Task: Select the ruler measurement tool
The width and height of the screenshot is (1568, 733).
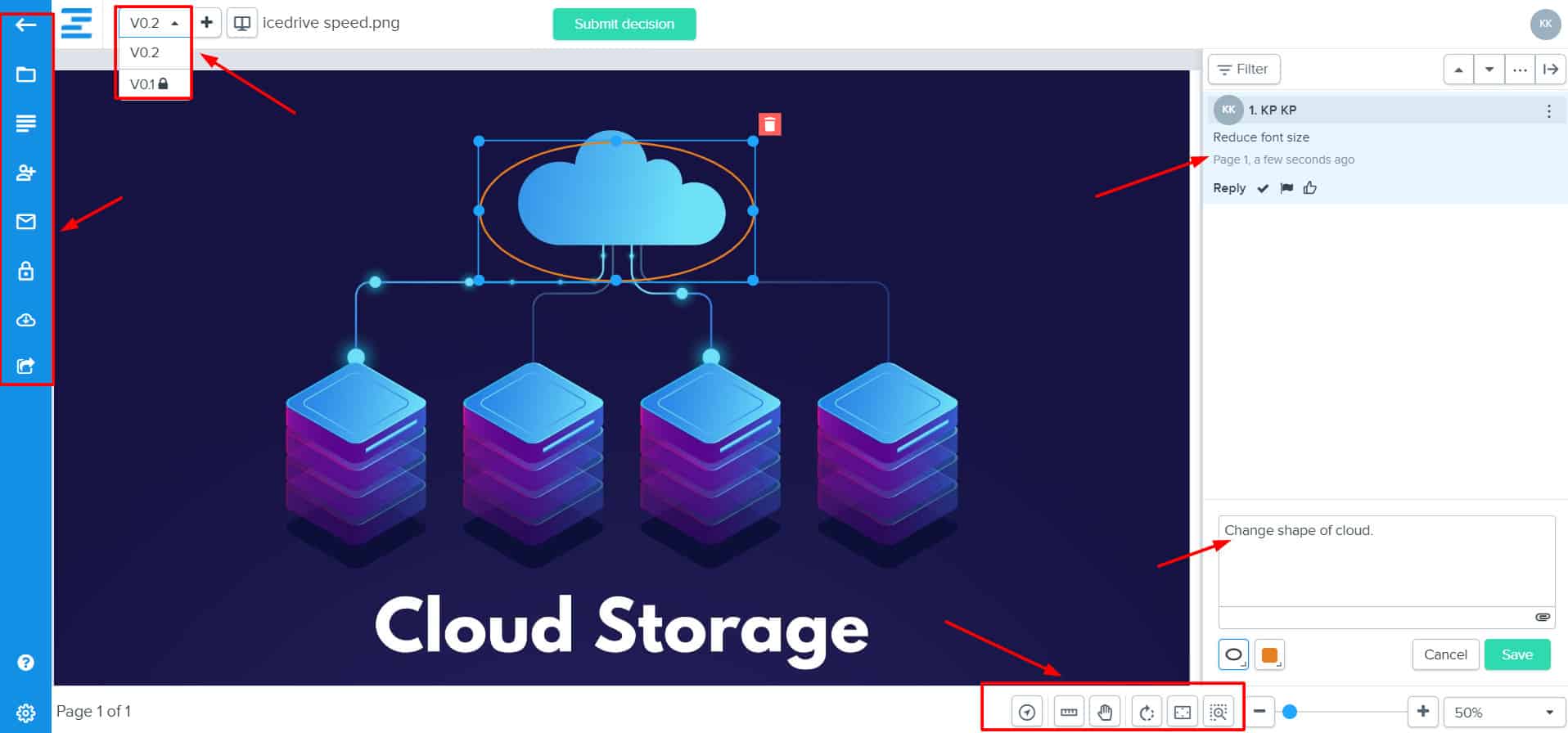Action: [x=1068, y=712]
